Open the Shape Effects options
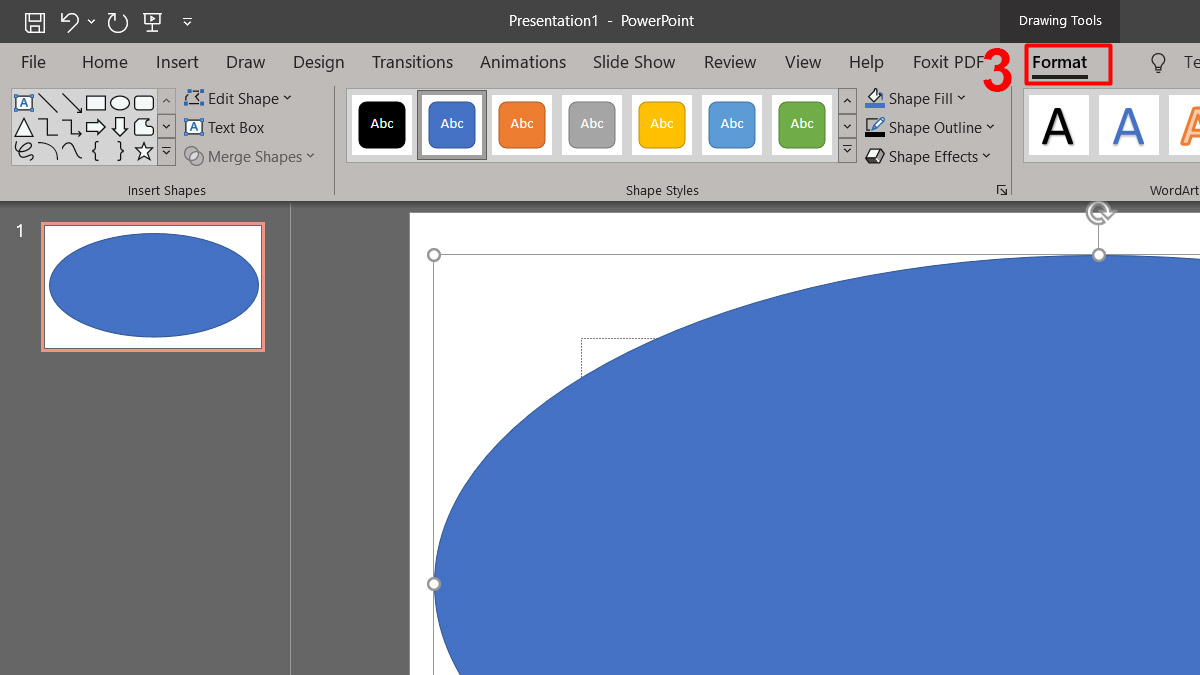Image resolution: width=1200 pixels, height=675 pixels. coord(930,157)
